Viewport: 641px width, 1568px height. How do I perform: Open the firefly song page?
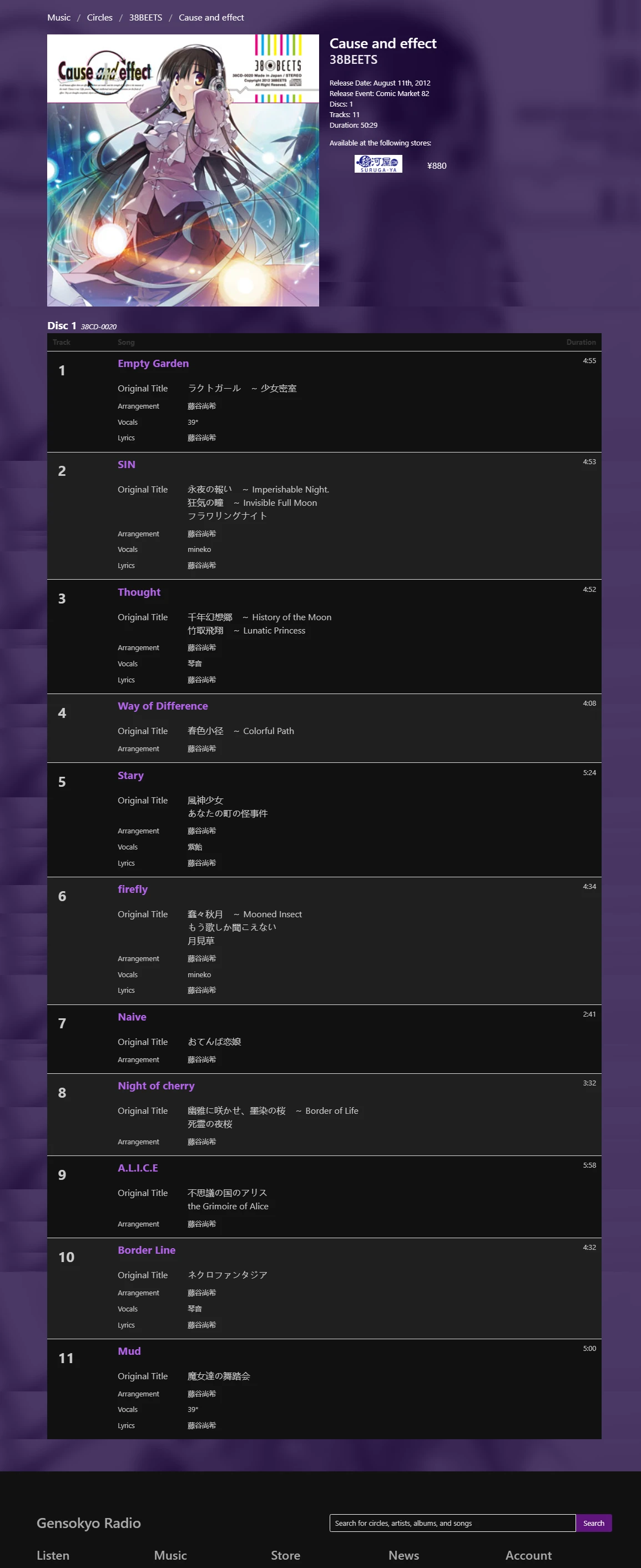point(133,889)
